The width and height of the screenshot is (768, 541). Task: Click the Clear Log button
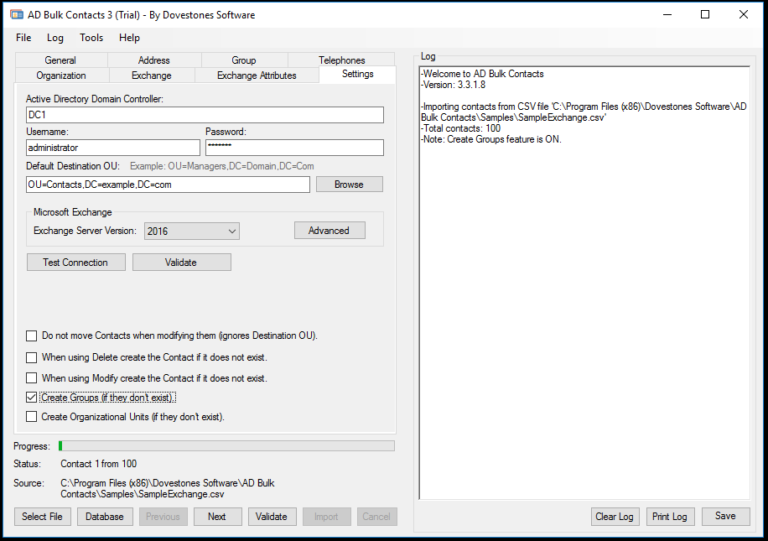click(615, 517)
